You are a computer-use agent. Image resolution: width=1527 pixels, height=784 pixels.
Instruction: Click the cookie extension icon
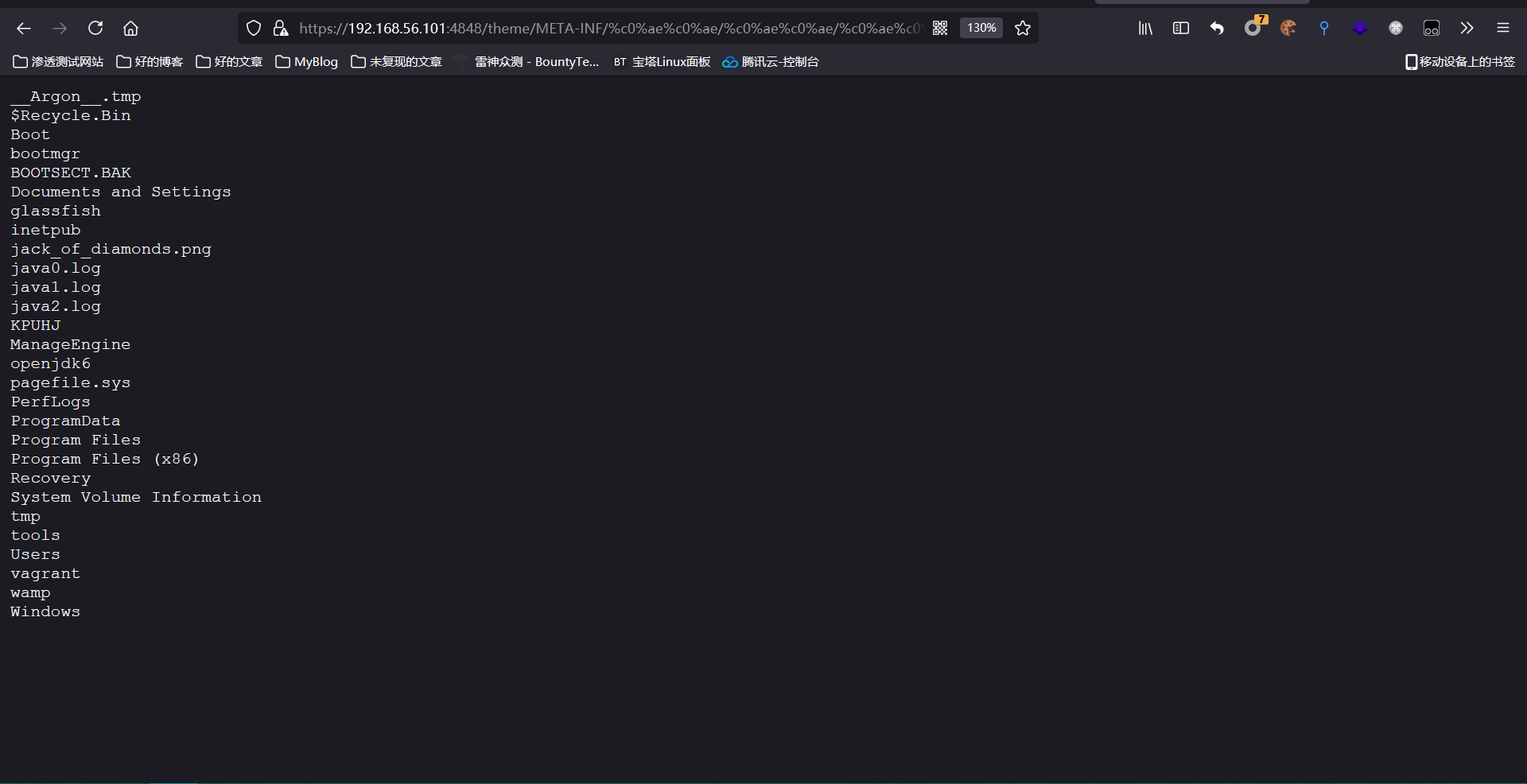tap(1288, 29)
